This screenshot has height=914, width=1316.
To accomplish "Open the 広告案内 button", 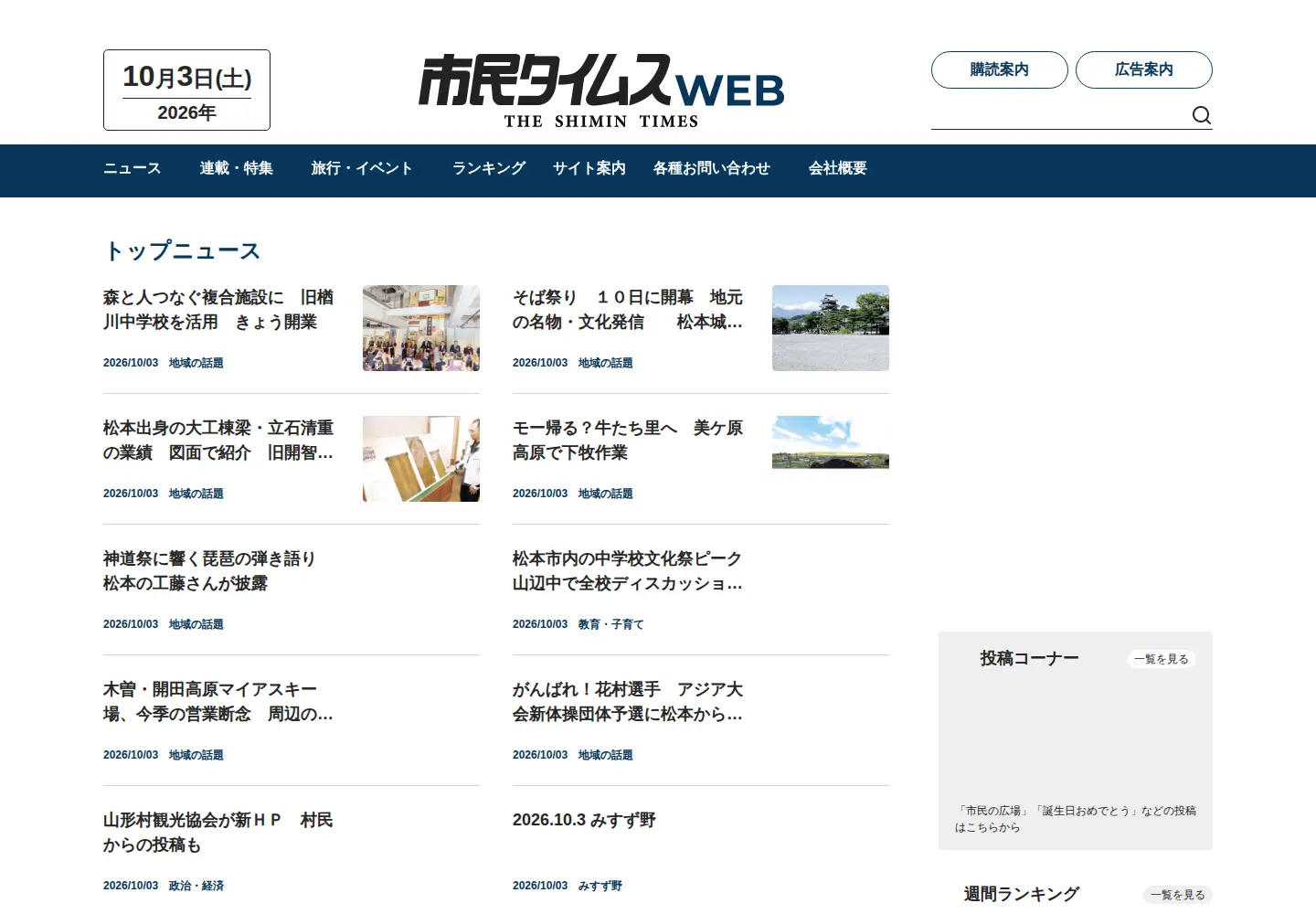I will (1143, 69).
